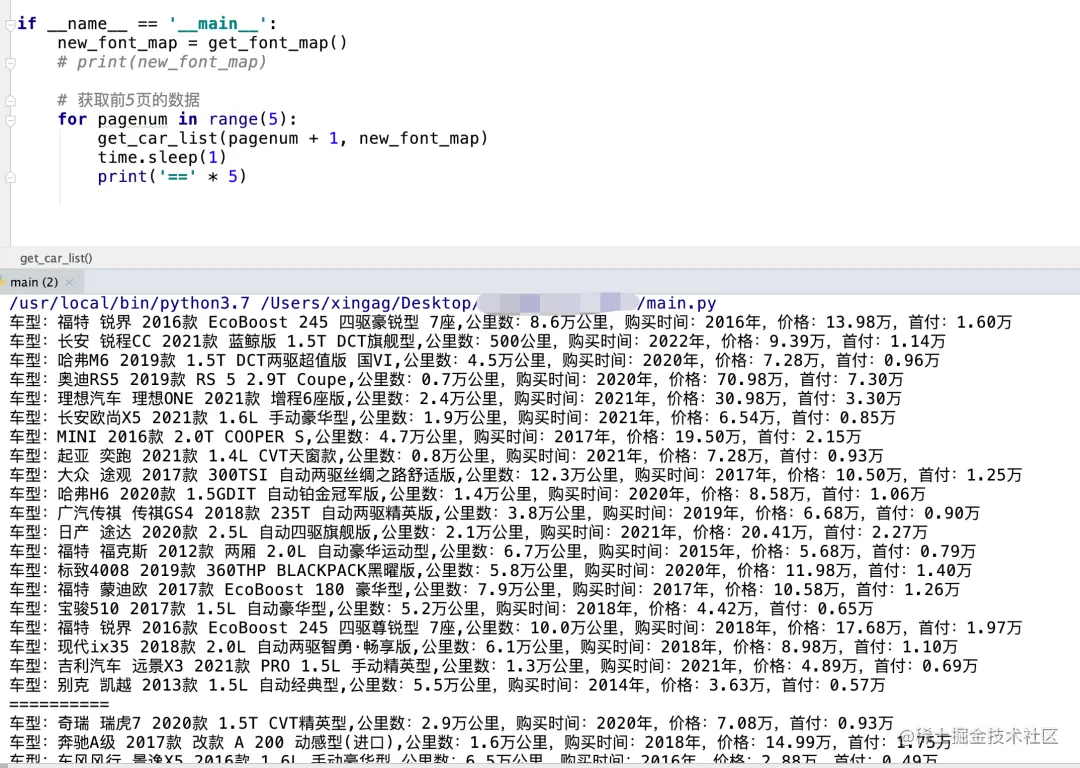Select output row 奔驰A级 2017款 改款 A 200

[480, 743]
